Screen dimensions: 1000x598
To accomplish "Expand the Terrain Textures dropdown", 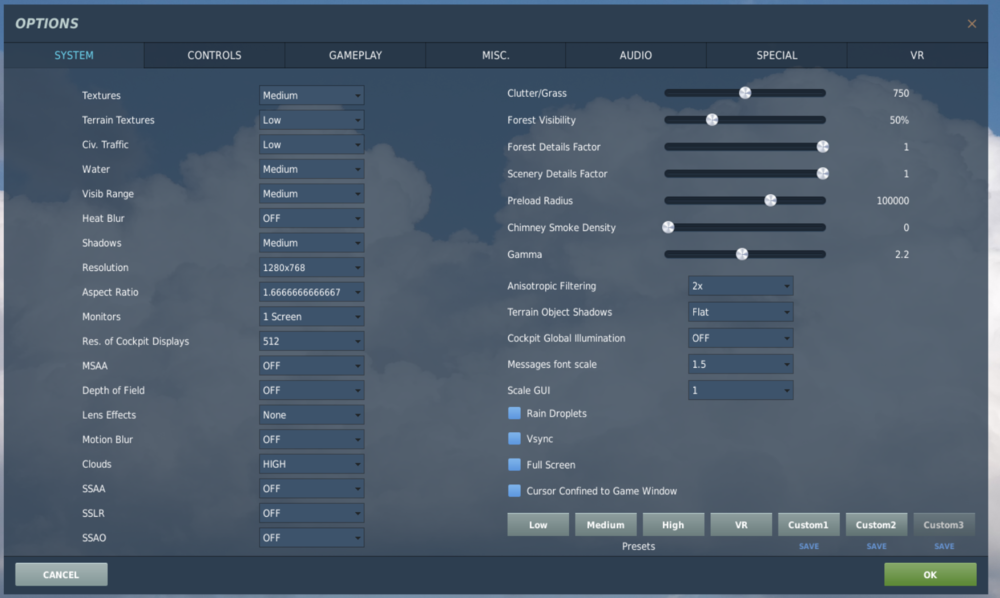I will [x=311, y=120].
